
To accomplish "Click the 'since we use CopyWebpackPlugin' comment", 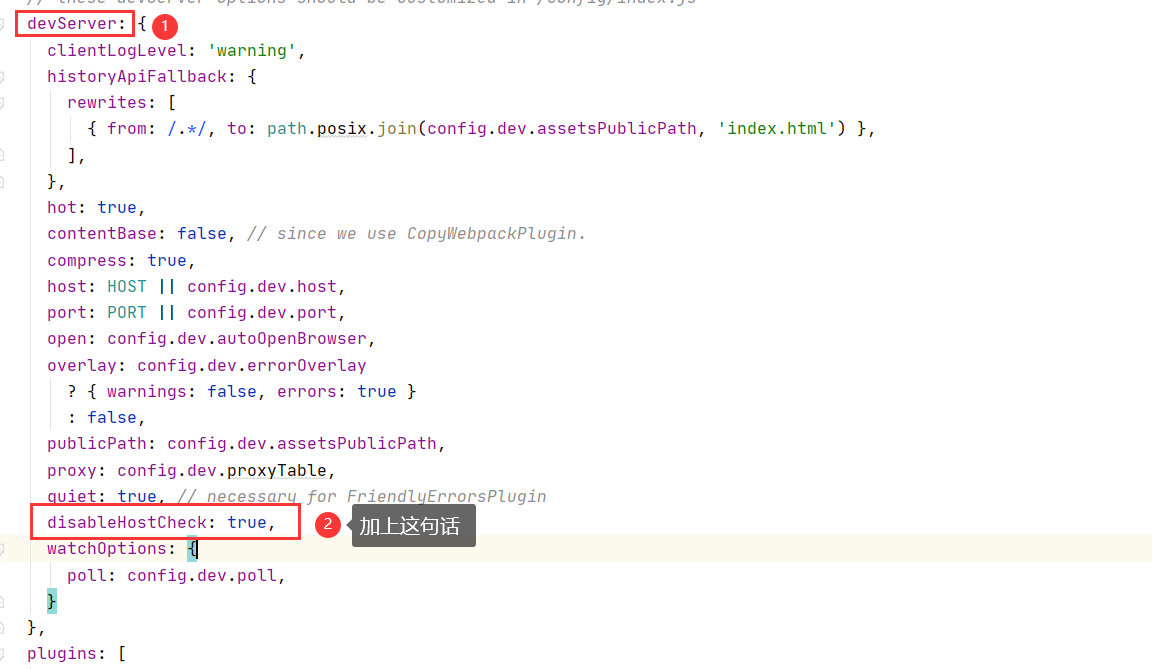I will pyautogui.click(x=417, y=234).
